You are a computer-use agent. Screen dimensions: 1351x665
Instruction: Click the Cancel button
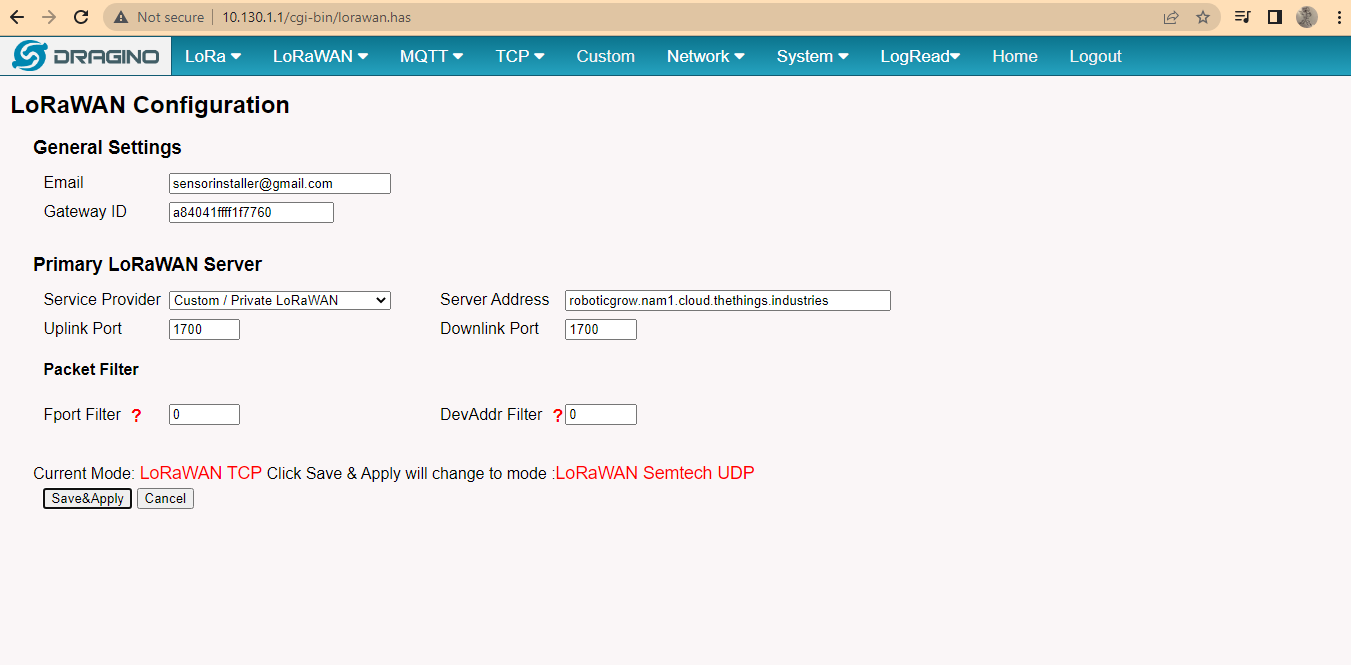pyautogui.click(x=165, y=498)
